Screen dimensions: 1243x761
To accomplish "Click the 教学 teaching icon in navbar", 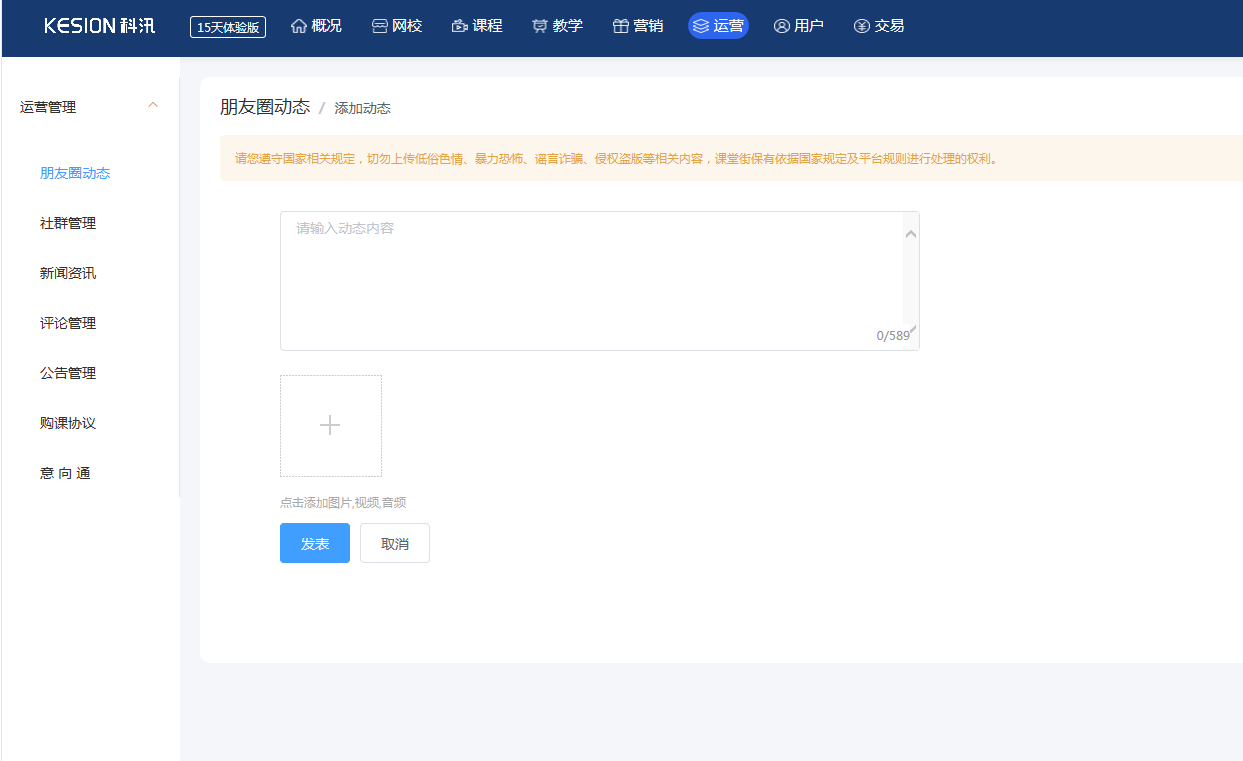I will click(540, 26).
